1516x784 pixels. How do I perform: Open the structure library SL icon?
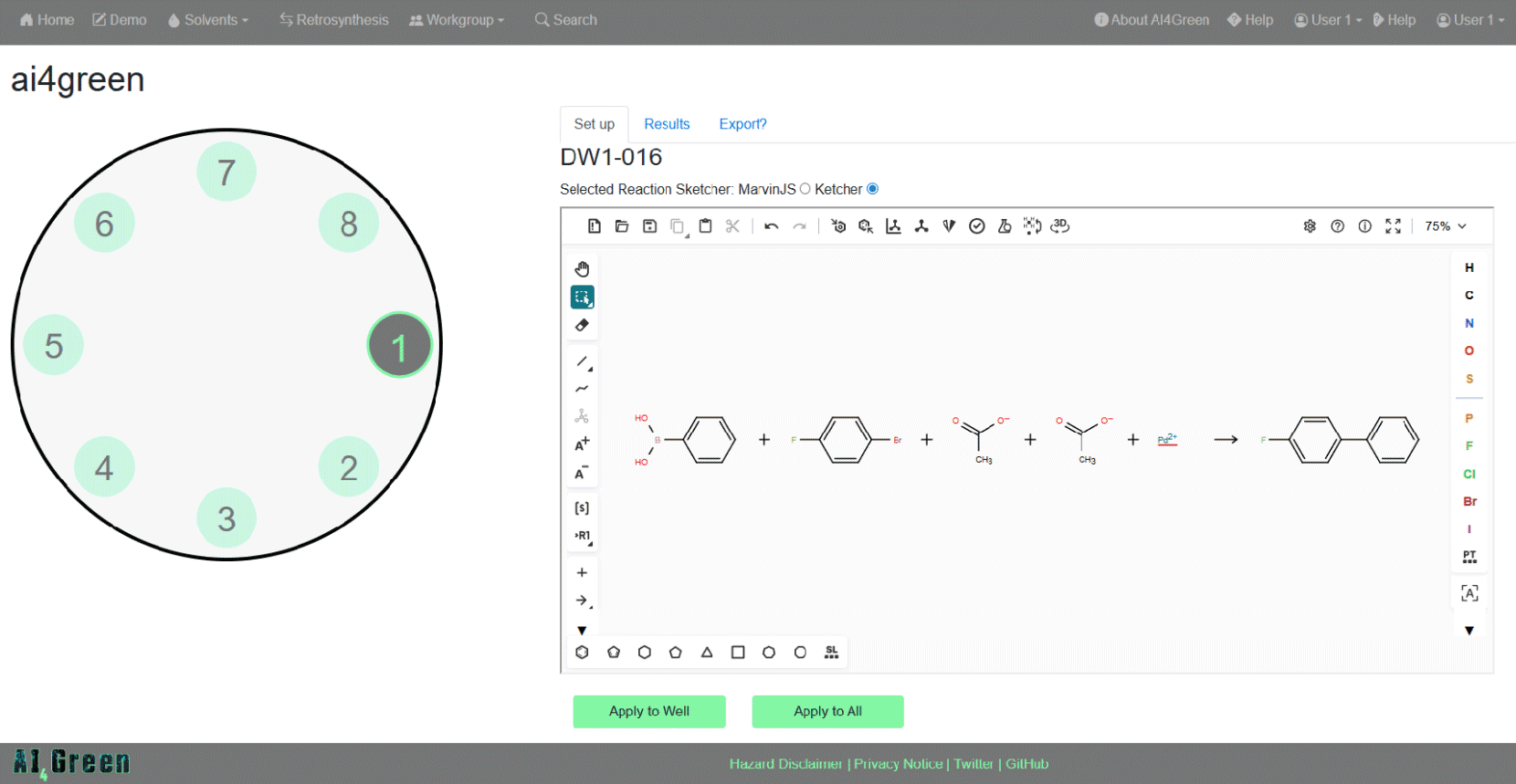click(x=831, y=653)
